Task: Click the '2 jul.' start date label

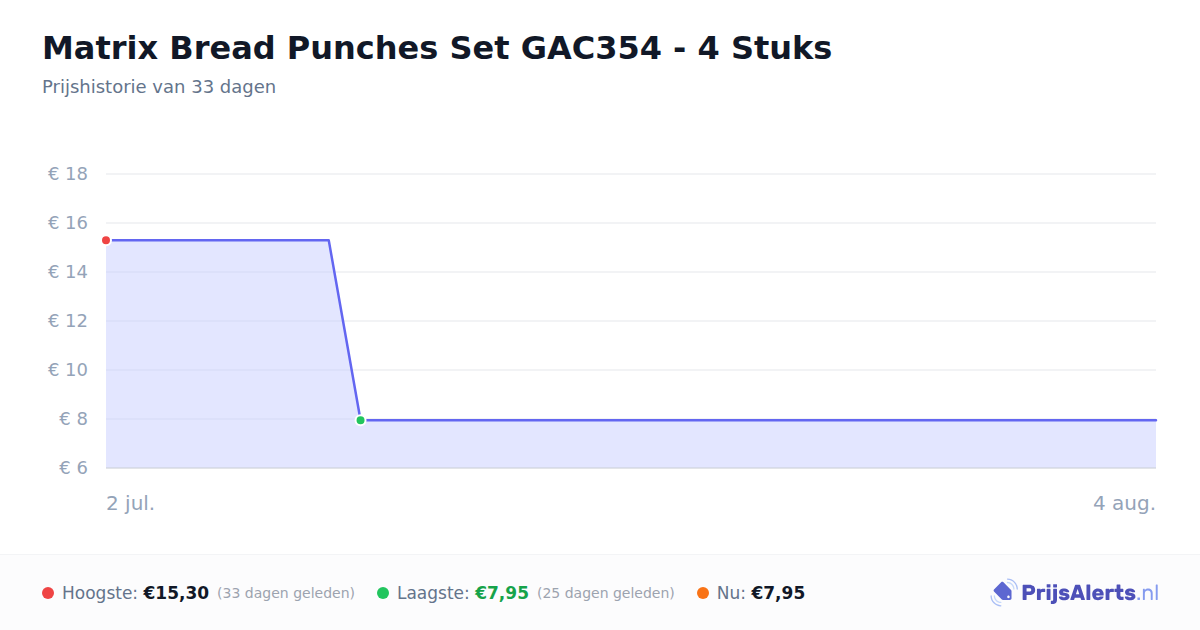Action: pyautogui.click(x=131, y=503)
